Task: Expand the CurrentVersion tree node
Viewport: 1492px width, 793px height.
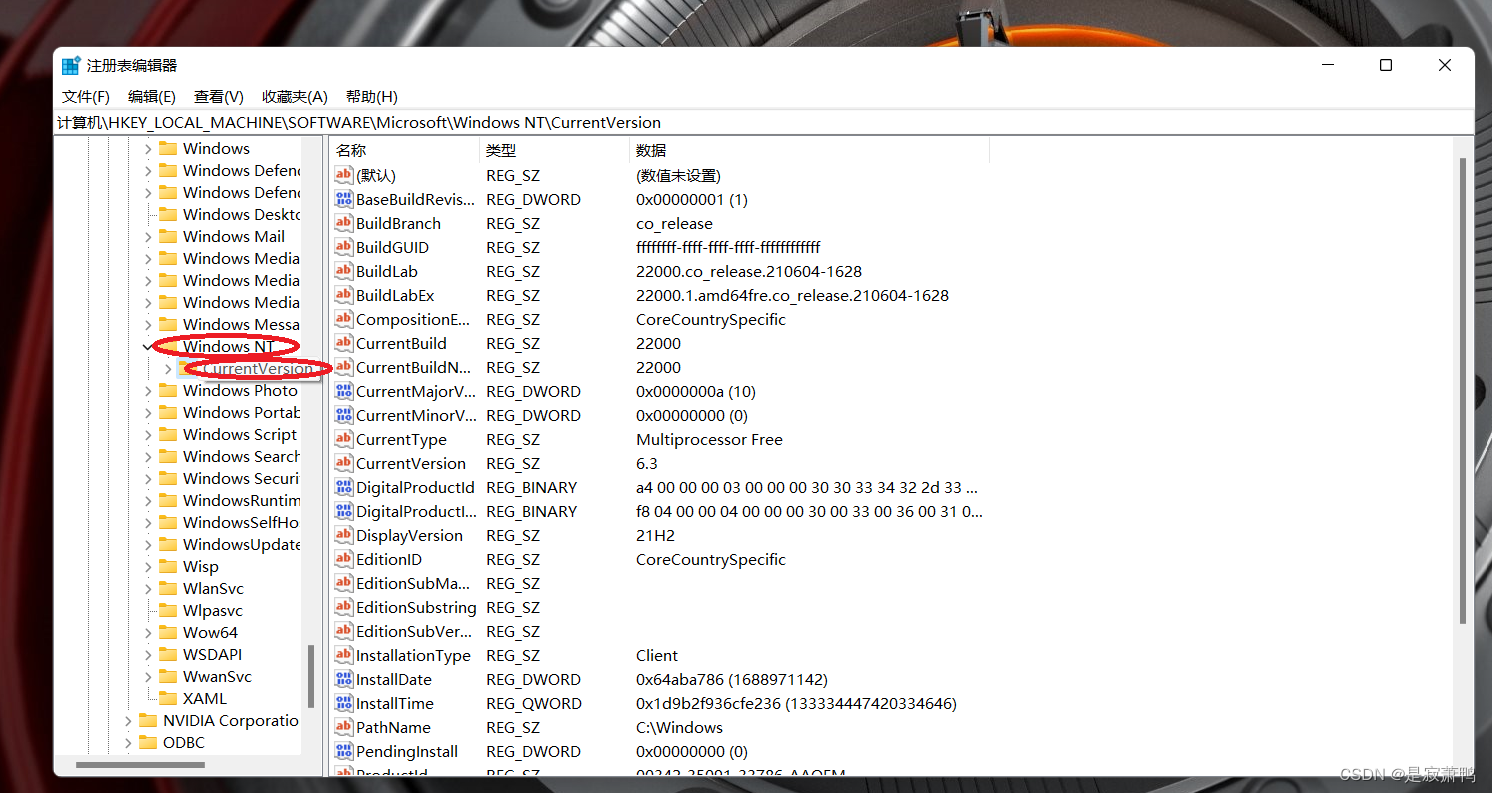Action: pos(168,369)
